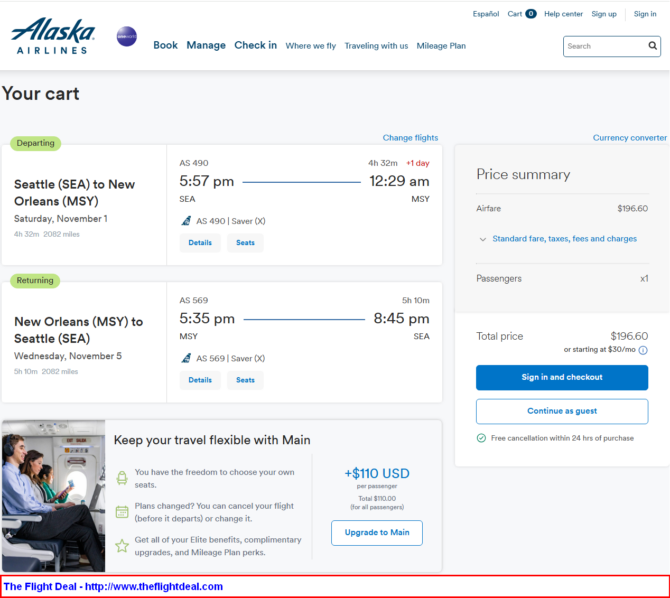Click the cart item count badge

tap(531, 14)
